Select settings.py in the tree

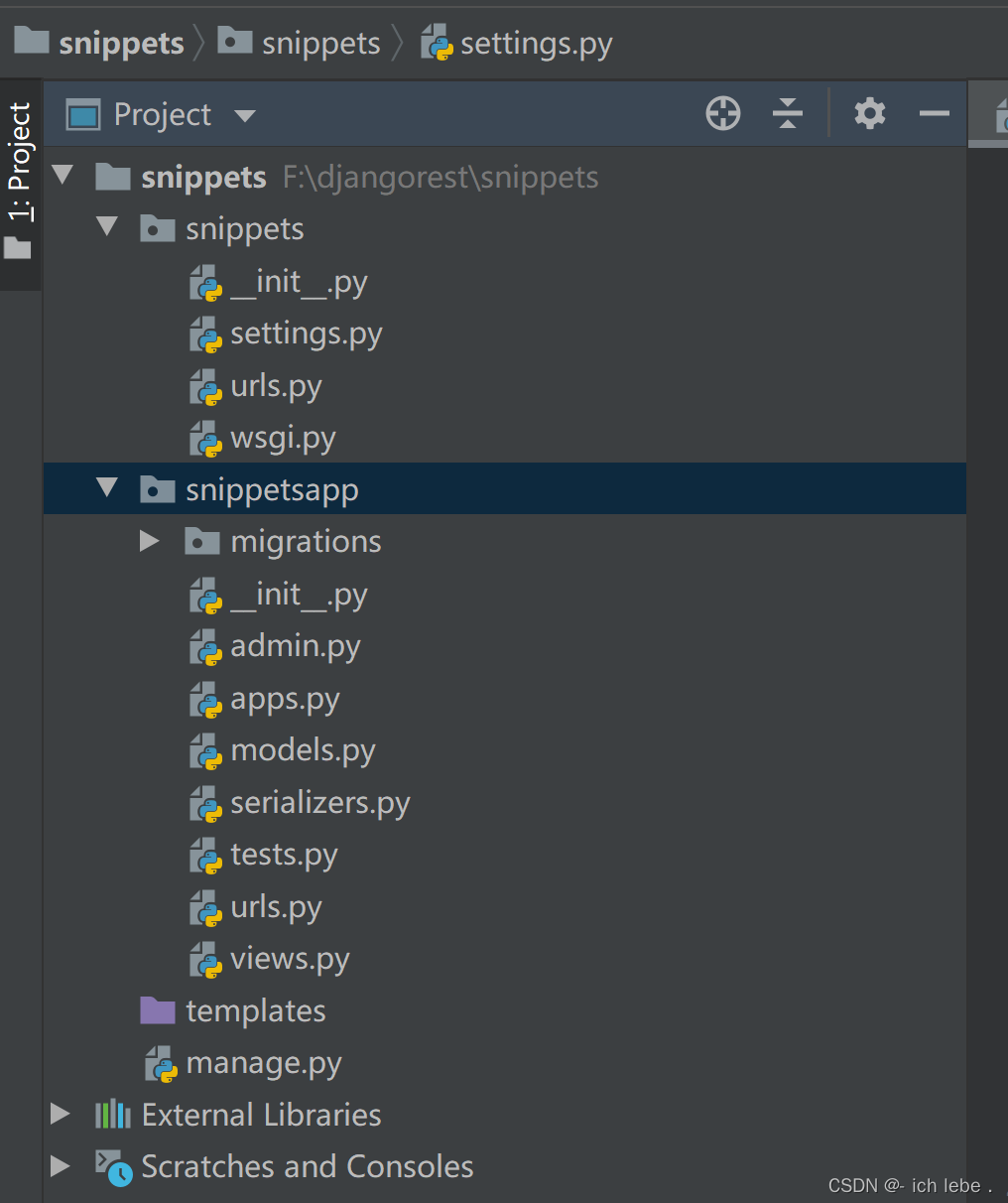[x=505, y=334]
